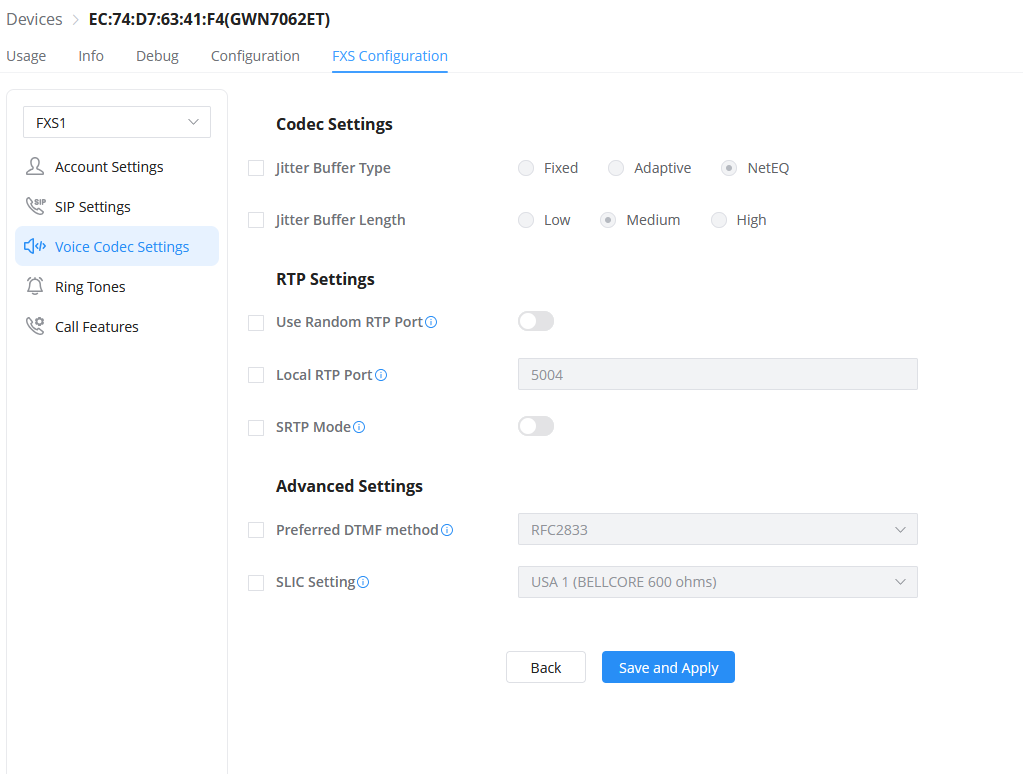Click the device name EC:74:D7:63:41:F4(GWN7062ET)
The height and width of the screenshot is (774, 1023).
click(209, 20)
